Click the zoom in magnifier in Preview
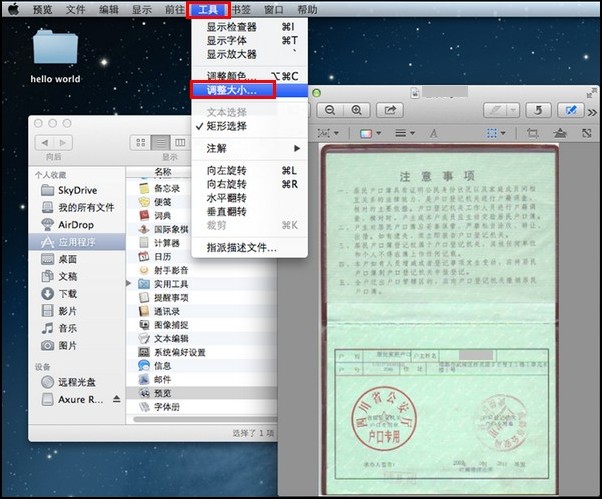This screenshot has width=602, height=499. [x=356, y=109]
